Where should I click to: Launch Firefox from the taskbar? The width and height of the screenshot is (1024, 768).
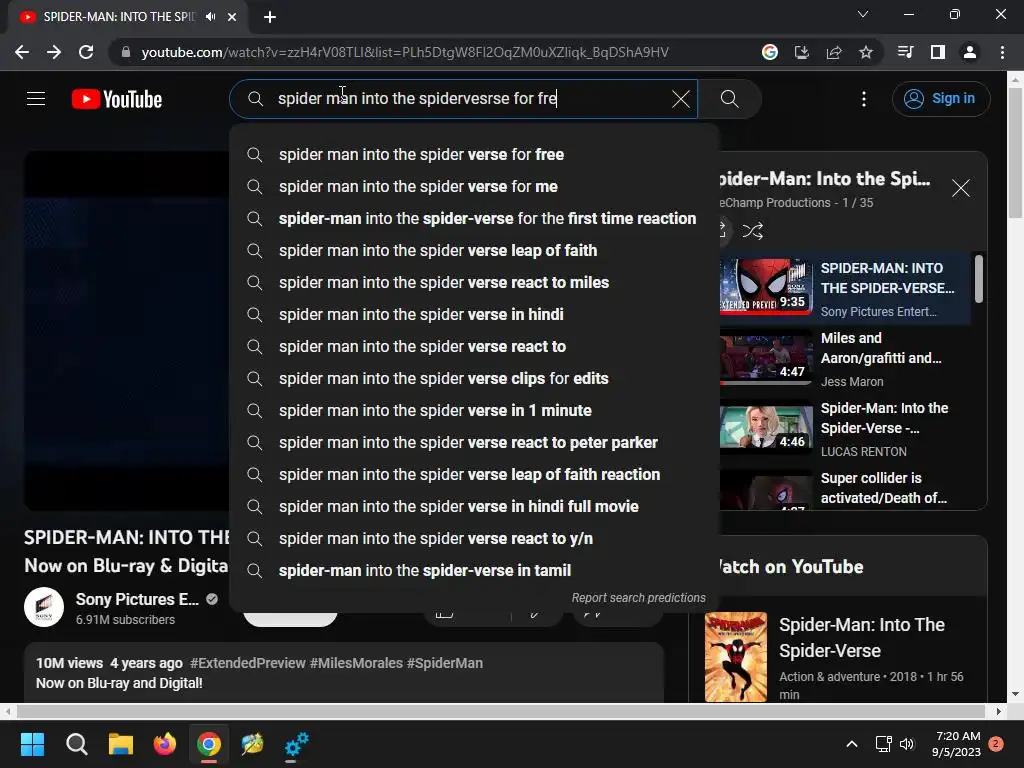point(165,744)
